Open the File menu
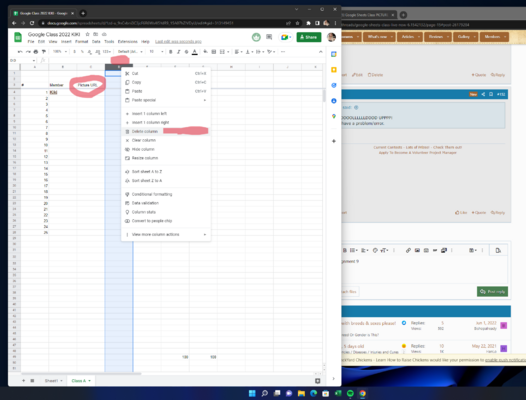 click(31, 42)
